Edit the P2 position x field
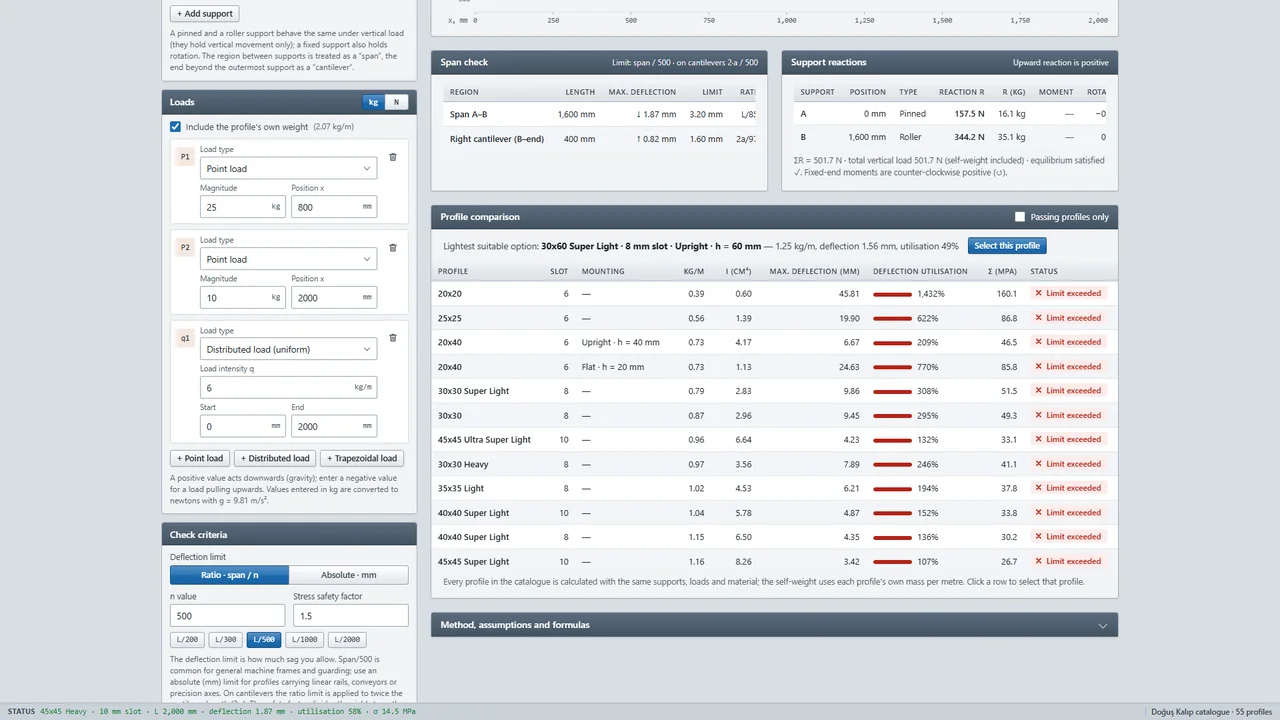Screen dimensions: 1280x720 (334, 297)
